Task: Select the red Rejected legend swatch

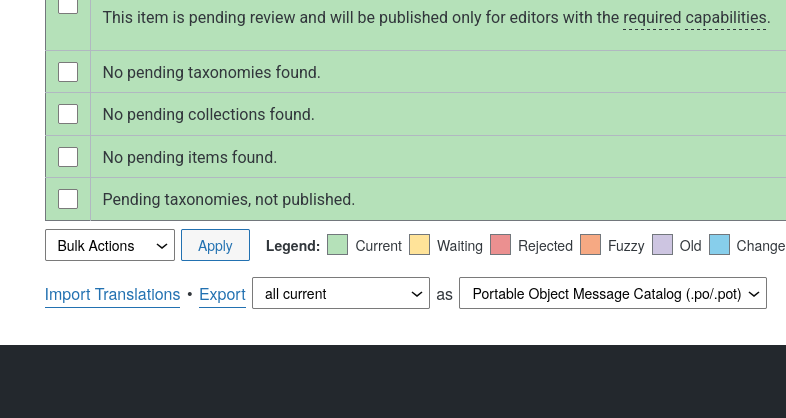Action: pyautogui.click(x=500, y=245)
